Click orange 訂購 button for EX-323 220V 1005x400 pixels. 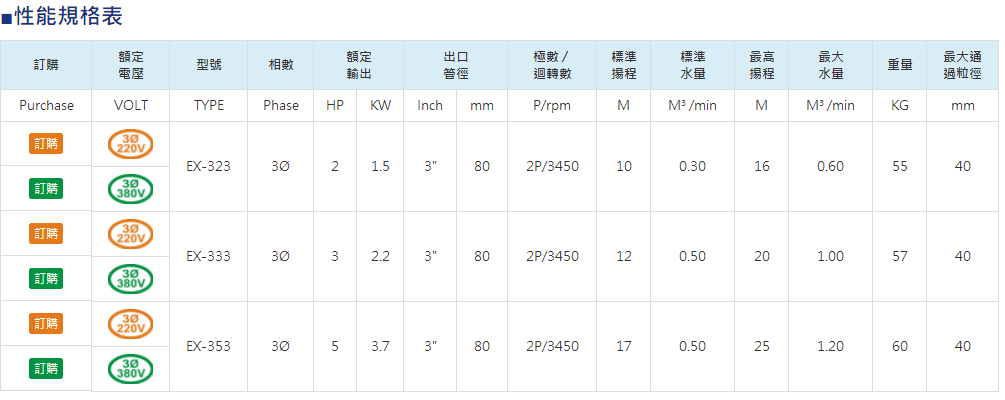[46, 144]
